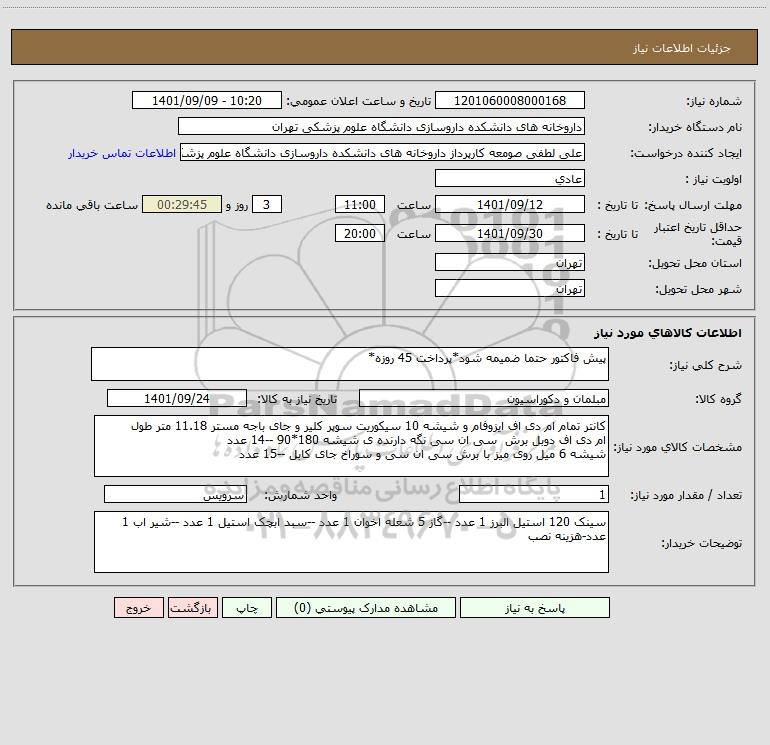Click response deadline time 11:00

[x=359, y=204]
